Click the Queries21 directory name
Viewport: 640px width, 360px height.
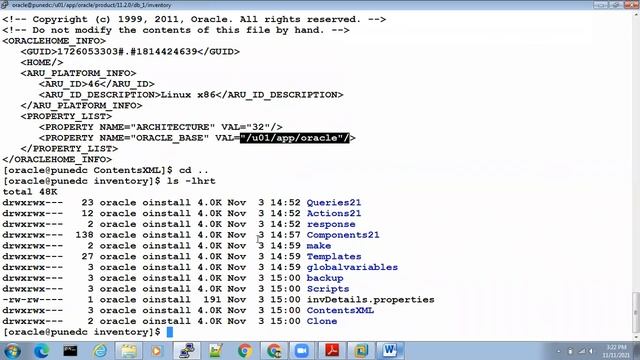333,202
